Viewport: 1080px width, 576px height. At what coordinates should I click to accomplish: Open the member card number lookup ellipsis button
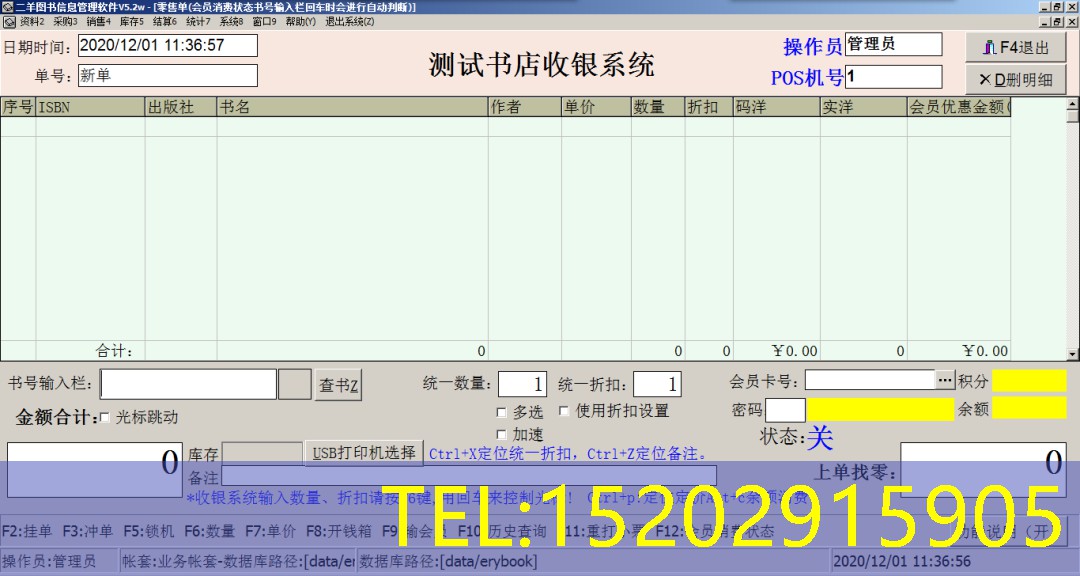(x=945, y=380)
